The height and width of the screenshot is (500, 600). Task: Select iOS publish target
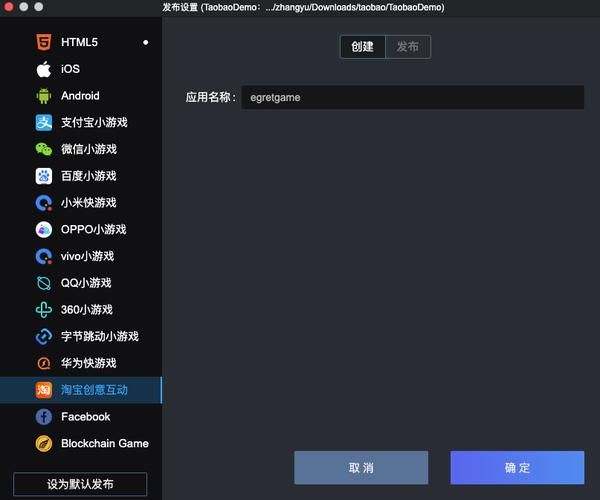[x=70, y=69]
